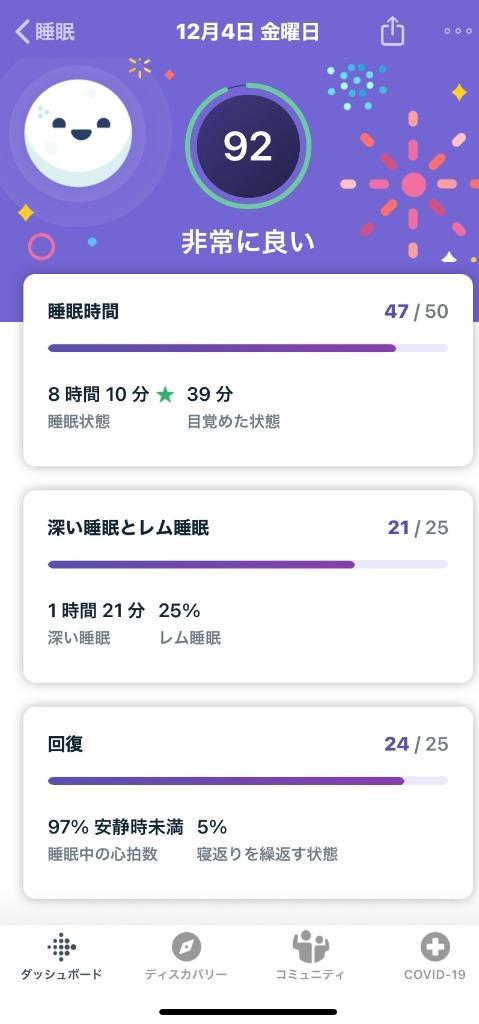Tap the 回復 progress bar

(x=248, y=780)
